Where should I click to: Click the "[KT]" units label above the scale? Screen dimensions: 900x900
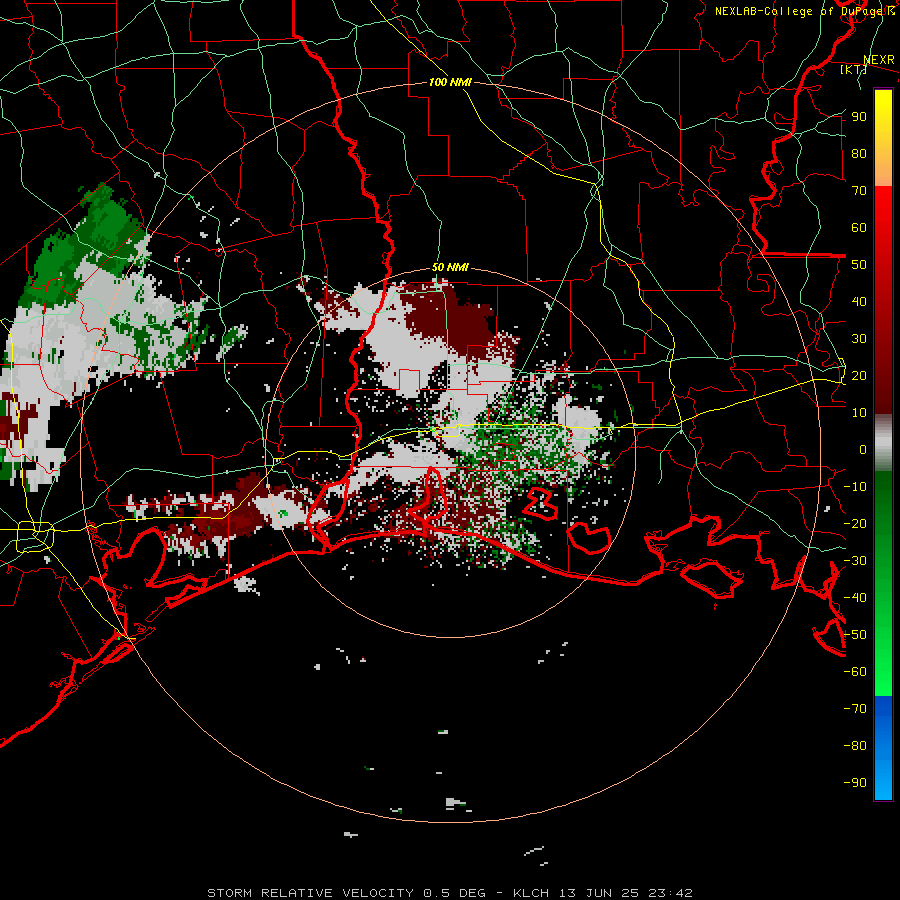coord(853,69)
